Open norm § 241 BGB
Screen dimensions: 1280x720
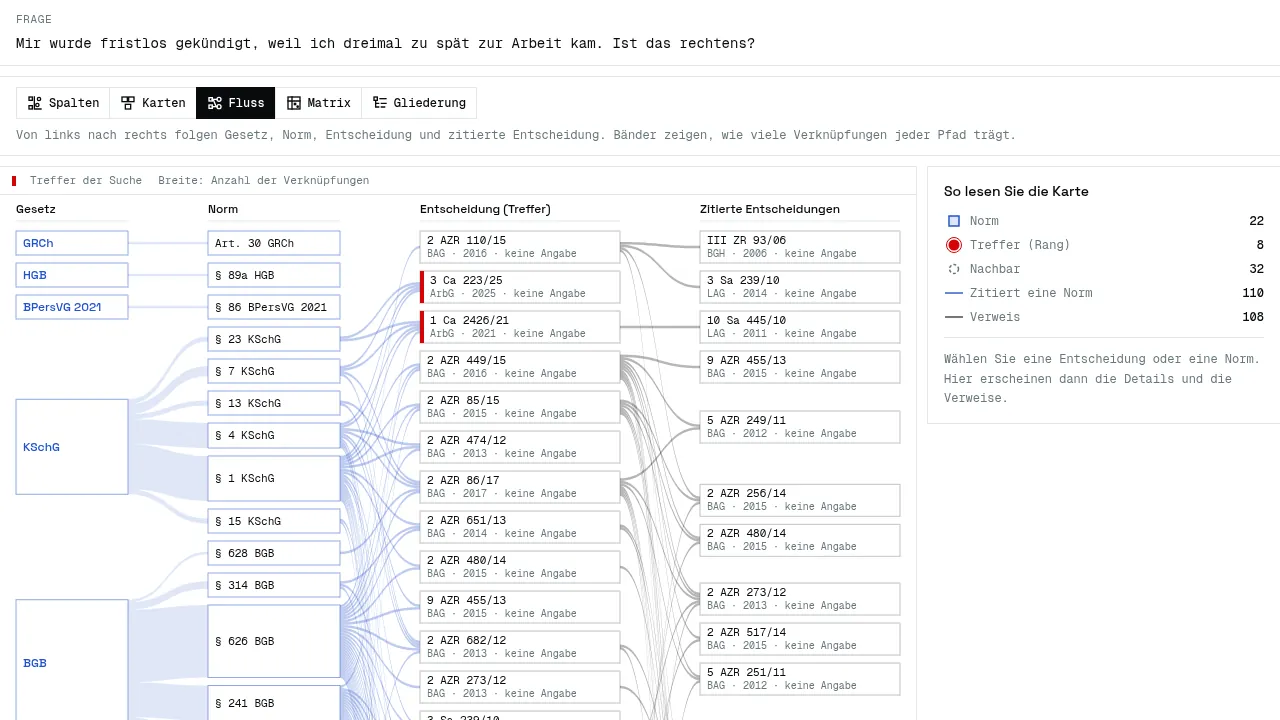point(274,703)
